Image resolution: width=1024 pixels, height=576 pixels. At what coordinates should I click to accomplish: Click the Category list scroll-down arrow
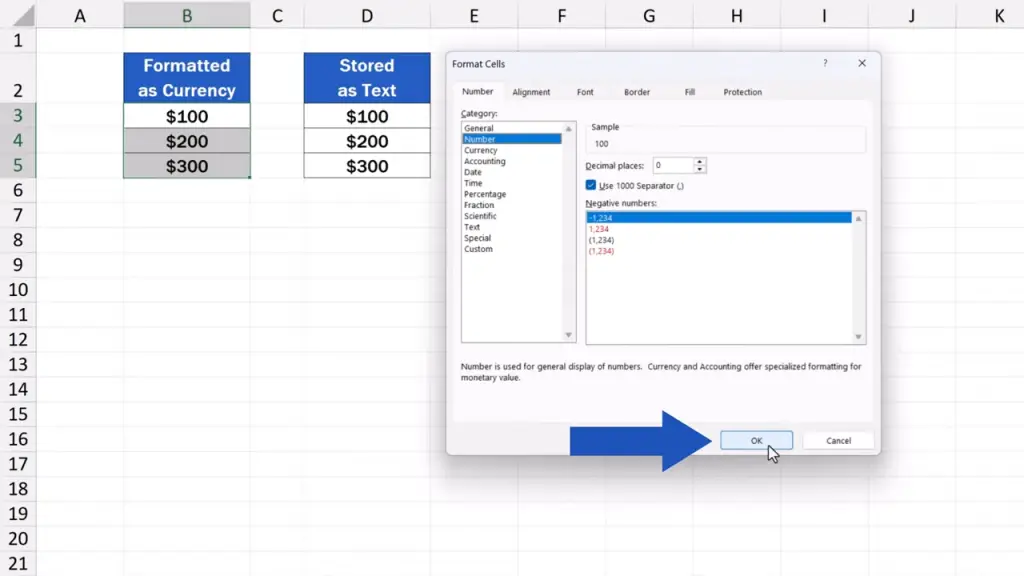point(569,336)
